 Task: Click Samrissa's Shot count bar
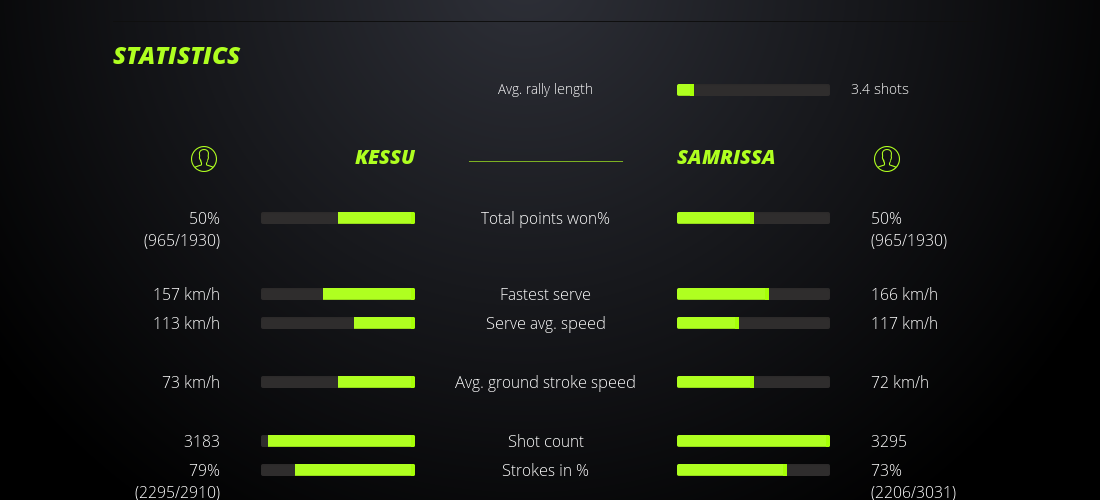pos(753,441)
